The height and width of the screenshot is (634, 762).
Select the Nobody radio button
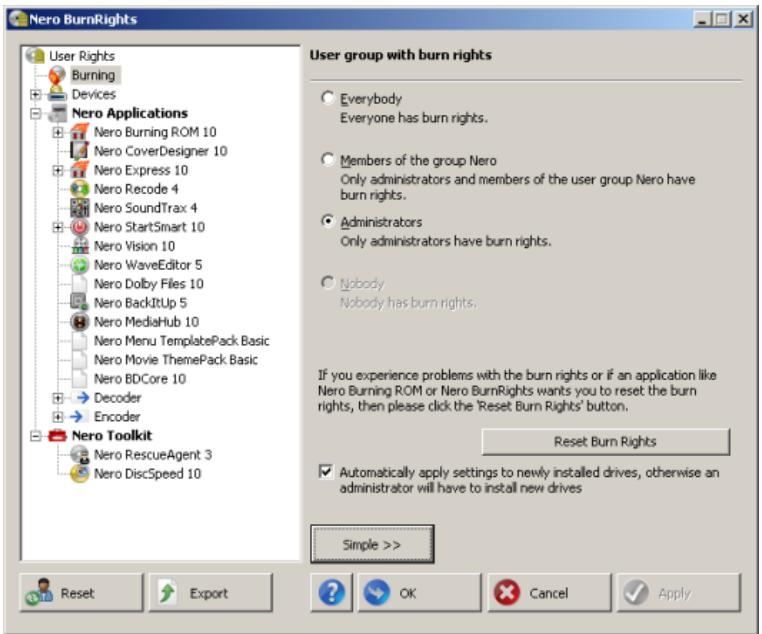(328, 282)
